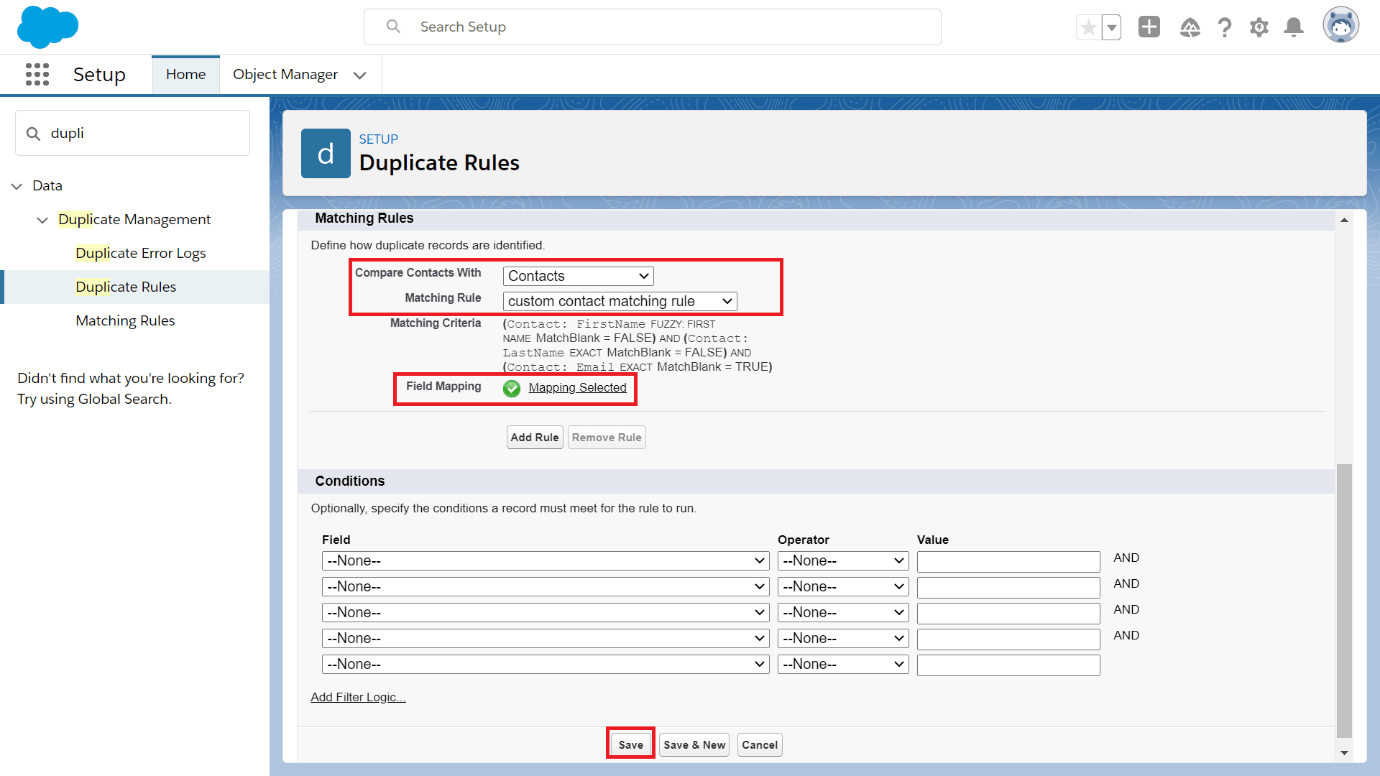1380x776 pixels.
Task: Click the vertical scrollbar thumb
Action: (1344, 600)
